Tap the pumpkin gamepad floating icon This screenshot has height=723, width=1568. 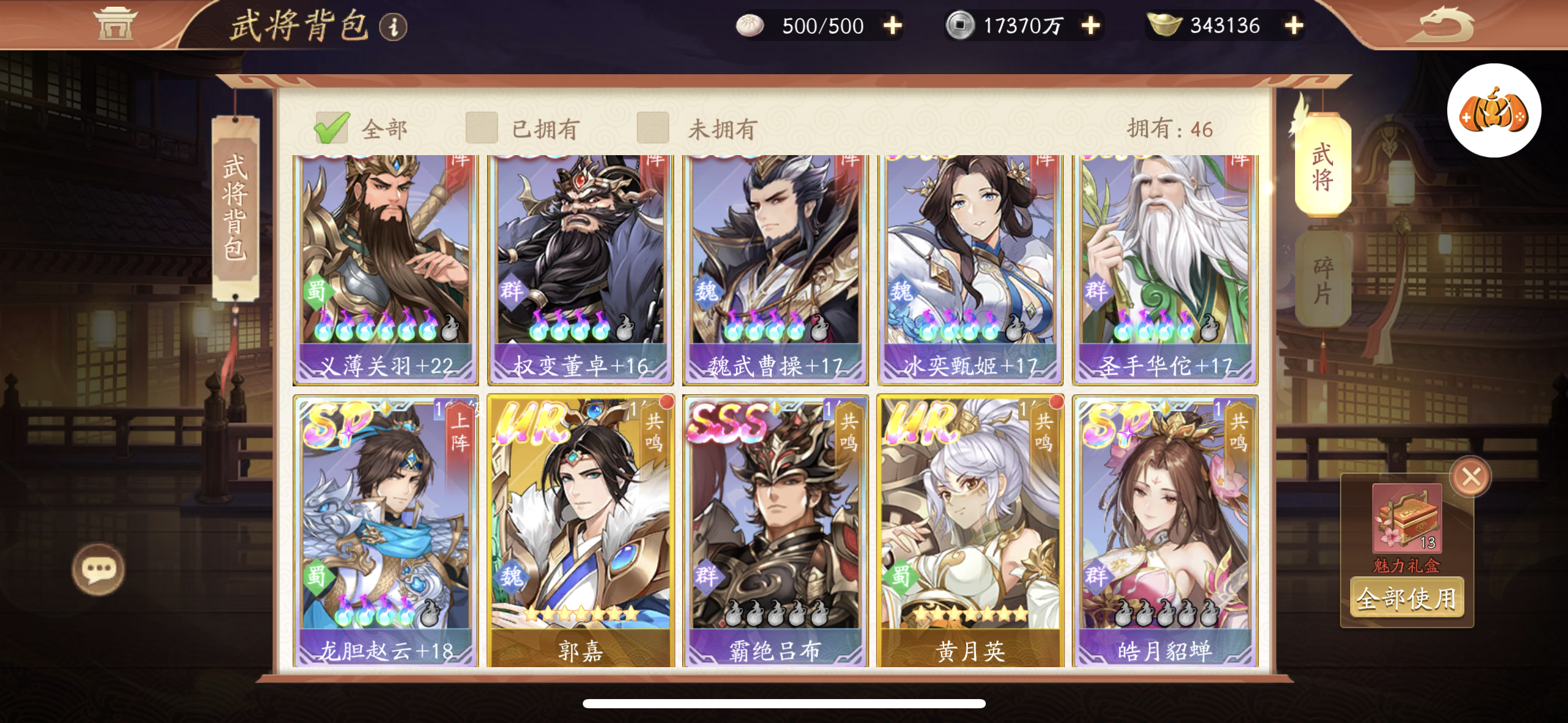tap(1494, 111)
